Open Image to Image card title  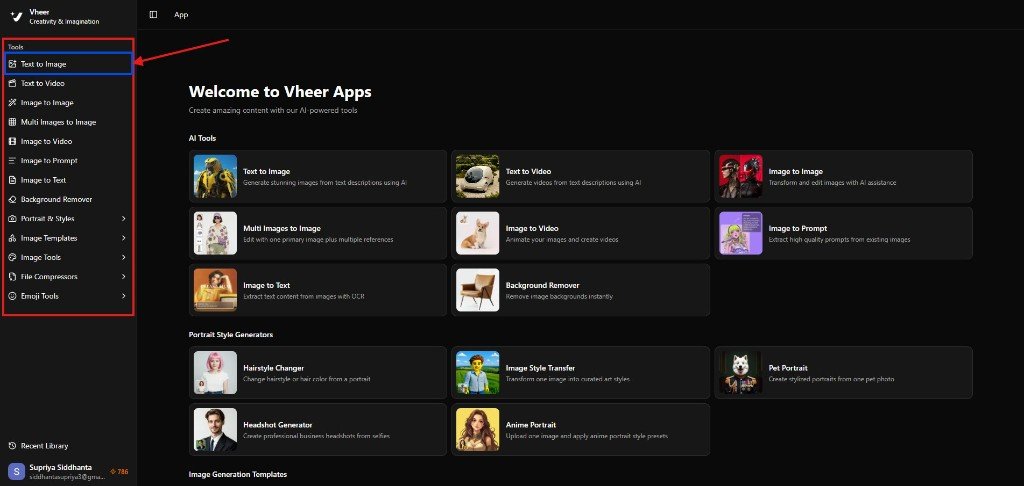click(795, 172)
